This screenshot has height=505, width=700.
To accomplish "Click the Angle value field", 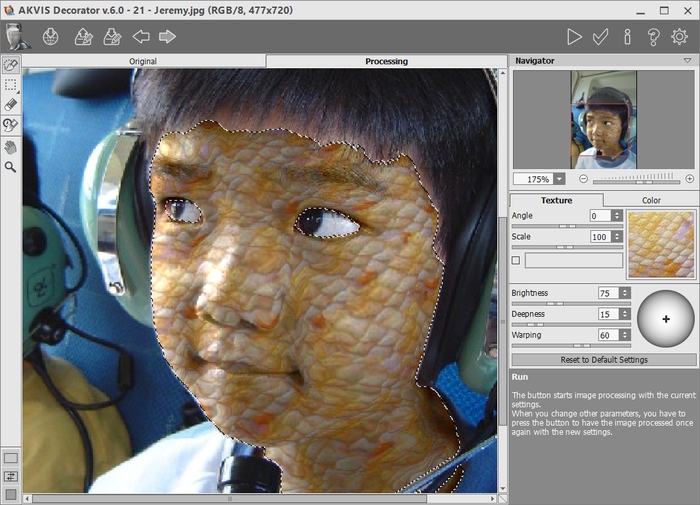I will pyautogui.click(x=600, y=216).
